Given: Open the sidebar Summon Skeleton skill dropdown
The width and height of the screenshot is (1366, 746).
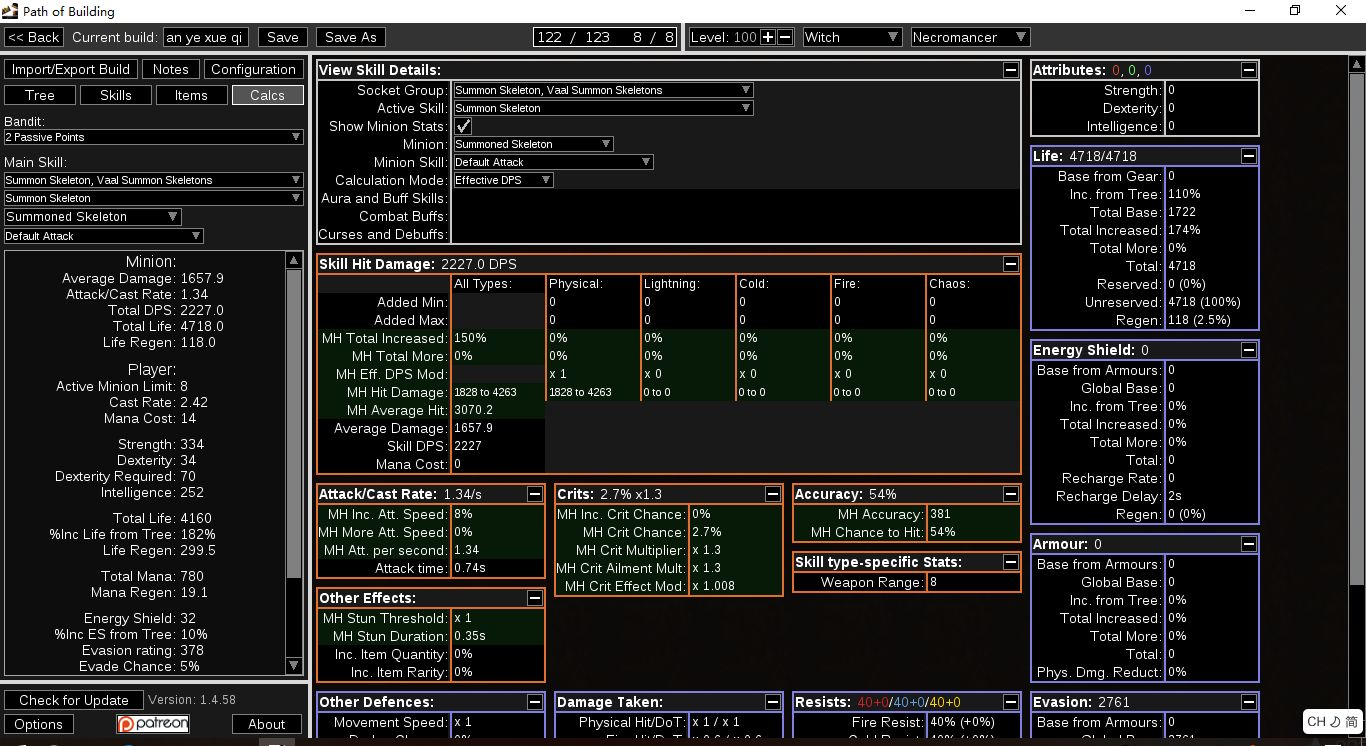Looking at the screenshot, I should (153, 198).
